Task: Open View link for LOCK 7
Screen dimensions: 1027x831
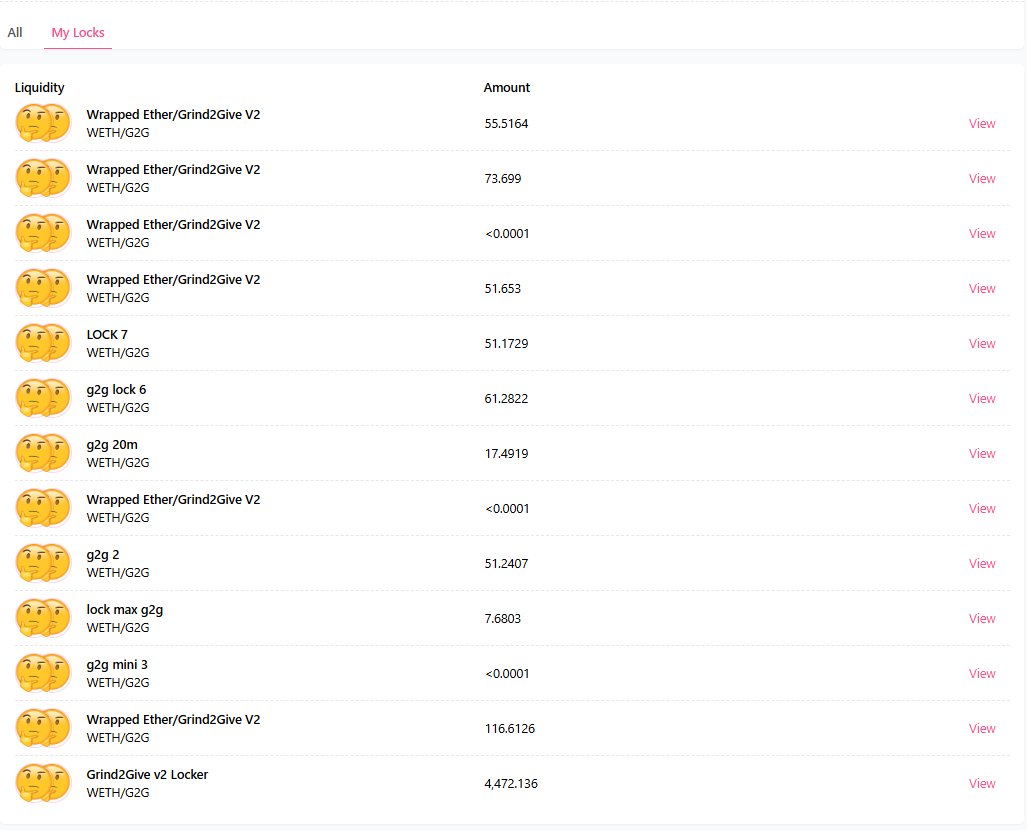Action: click(x=982, y=343)
